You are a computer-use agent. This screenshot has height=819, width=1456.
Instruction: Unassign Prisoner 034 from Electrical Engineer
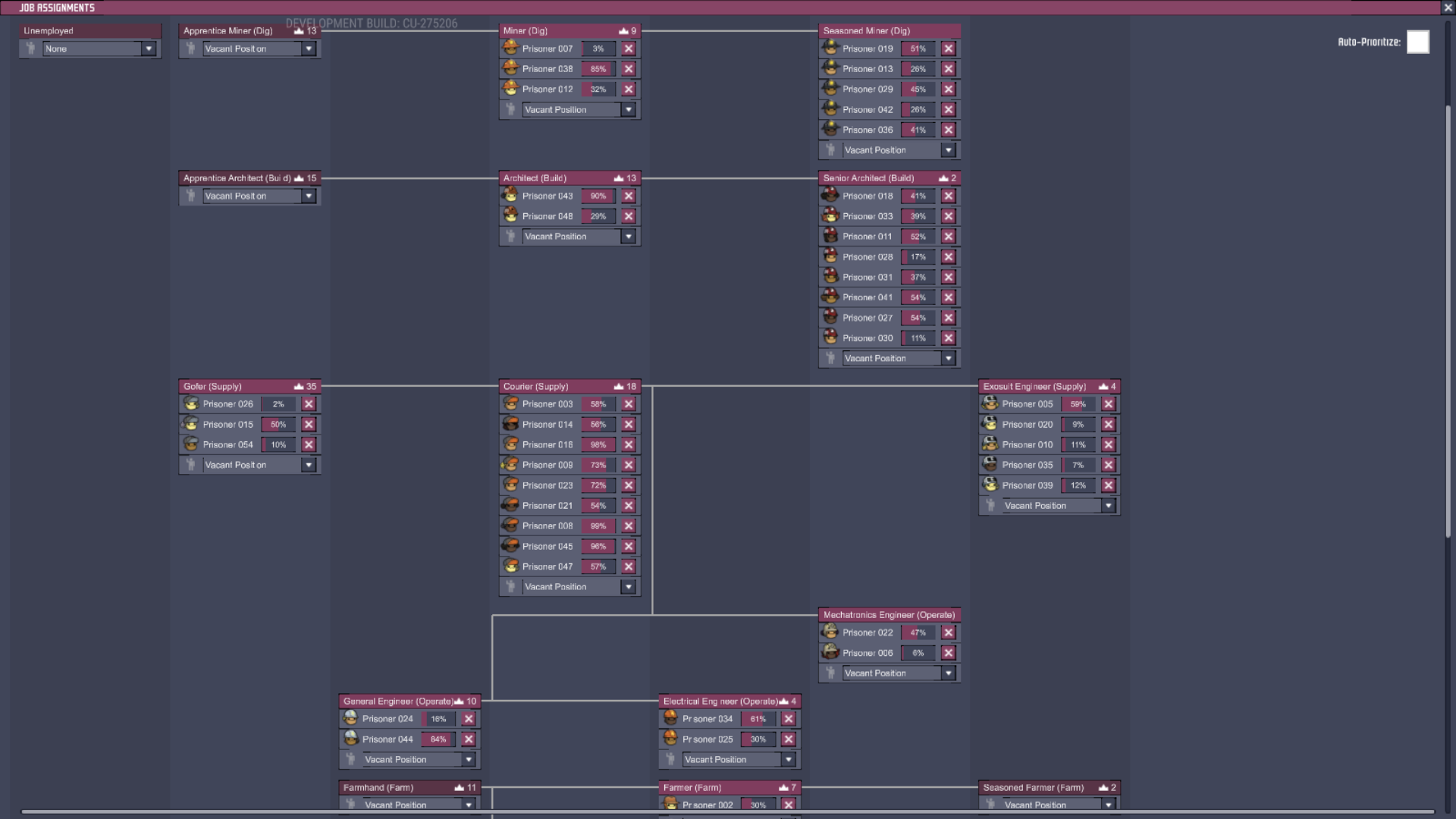[x=788, y=719]
